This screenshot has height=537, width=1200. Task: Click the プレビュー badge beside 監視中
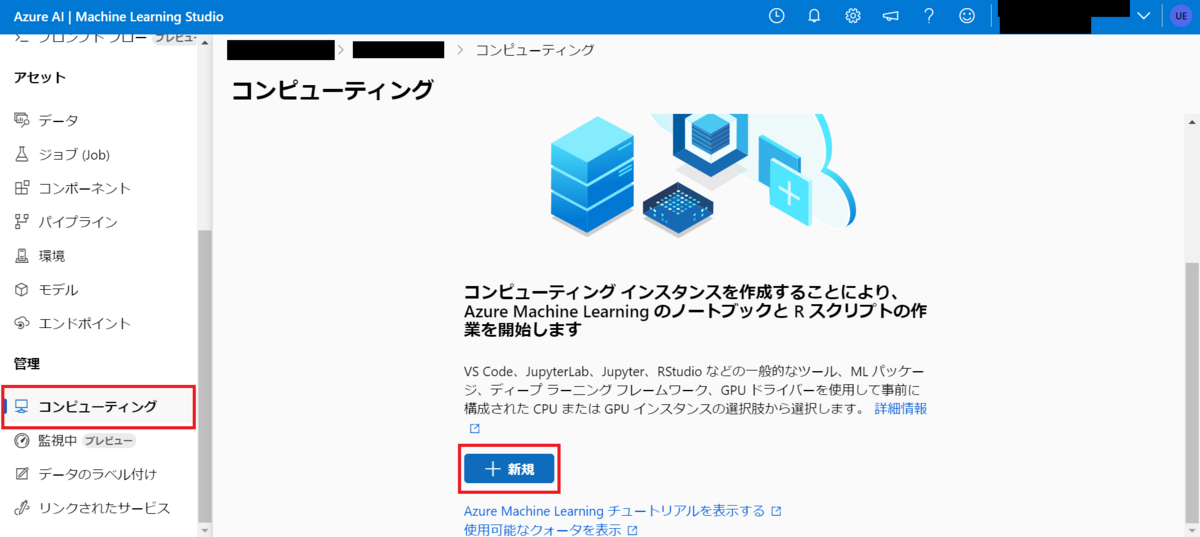click(108, 441)
